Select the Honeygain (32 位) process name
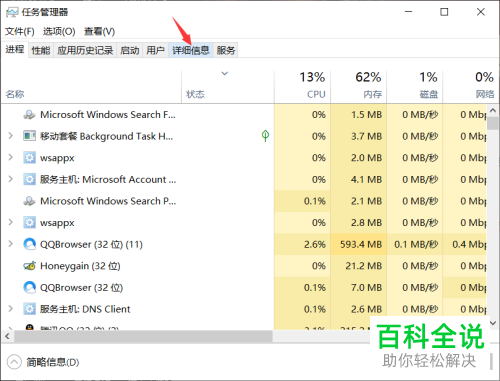The height and width of the screenshot is (381, 500). [80, 266]
